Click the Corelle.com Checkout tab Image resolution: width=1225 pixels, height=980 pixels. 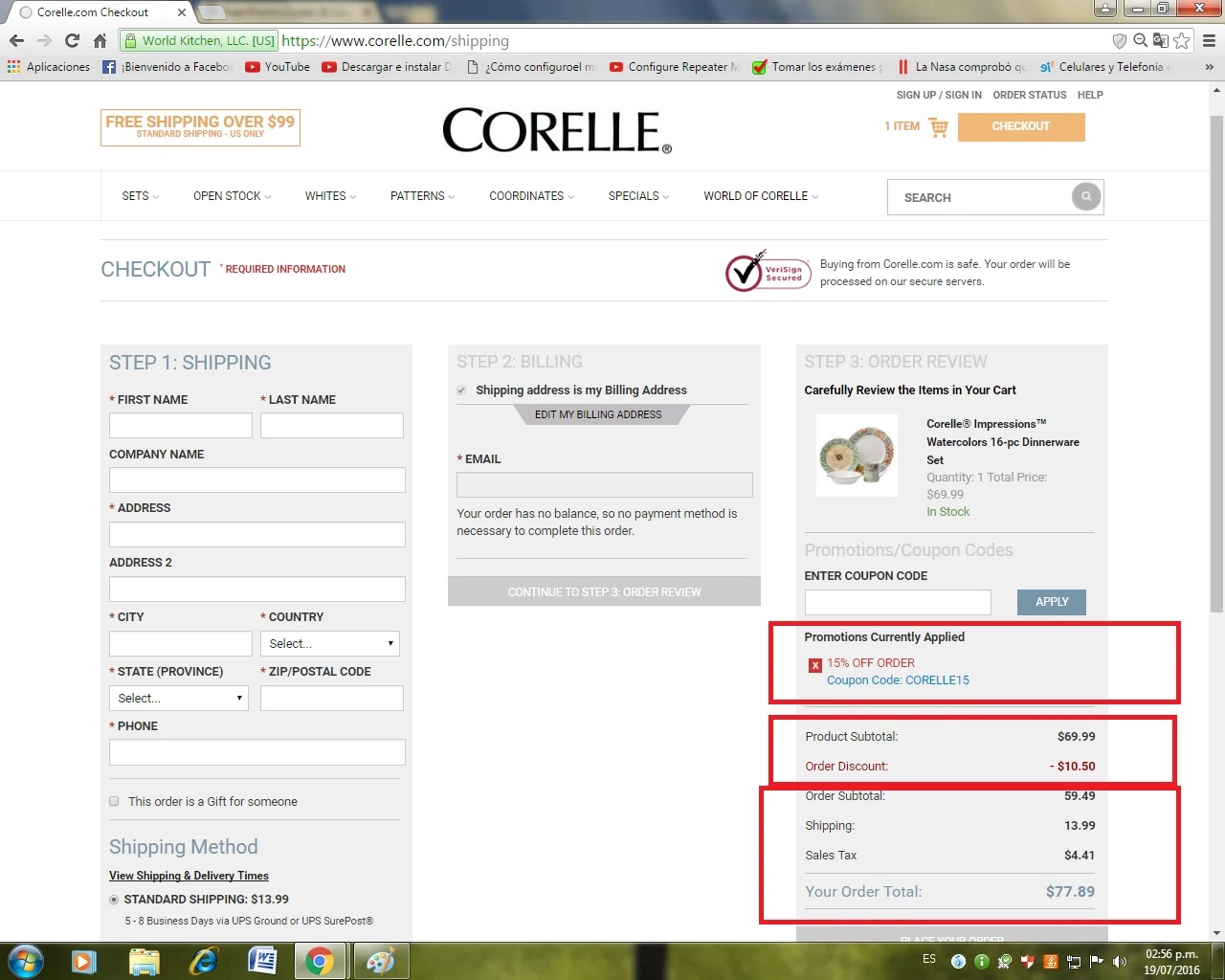(100, 12)
